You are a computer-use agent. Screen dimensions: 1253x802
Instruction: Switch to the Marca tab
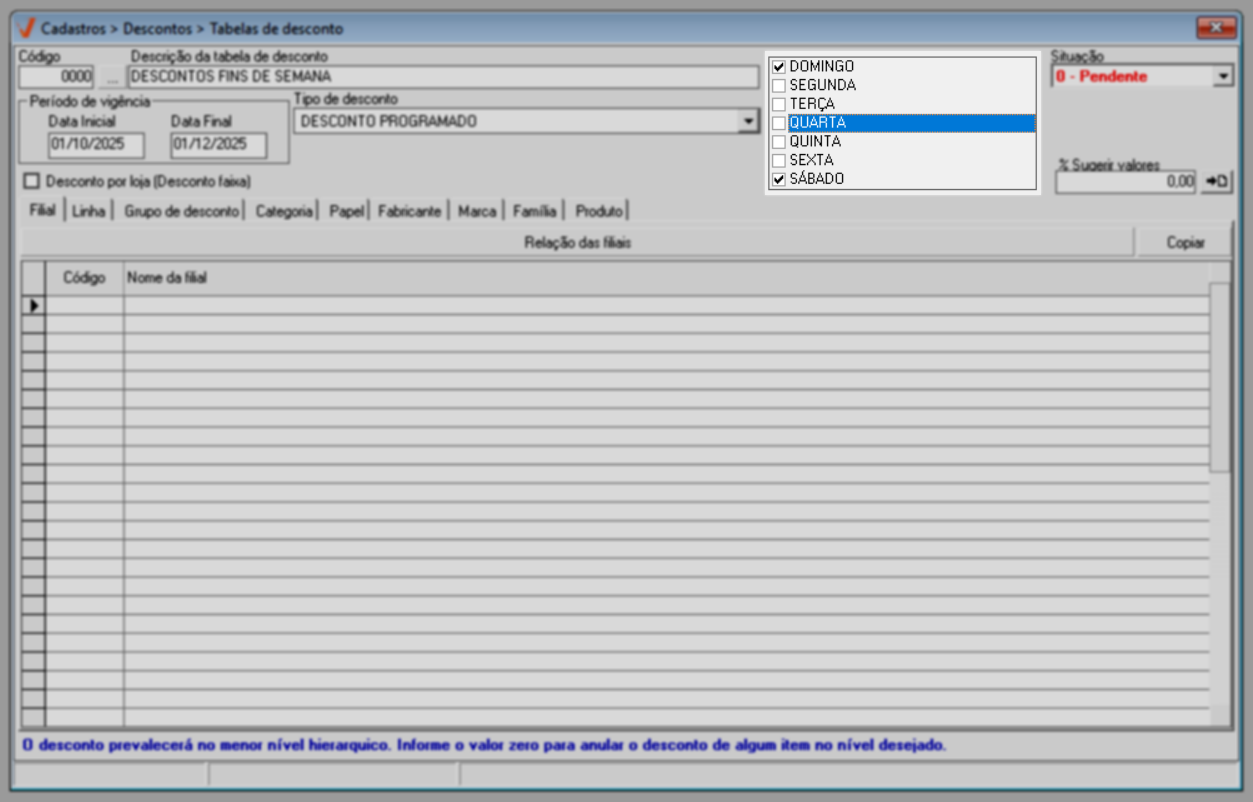477,211
